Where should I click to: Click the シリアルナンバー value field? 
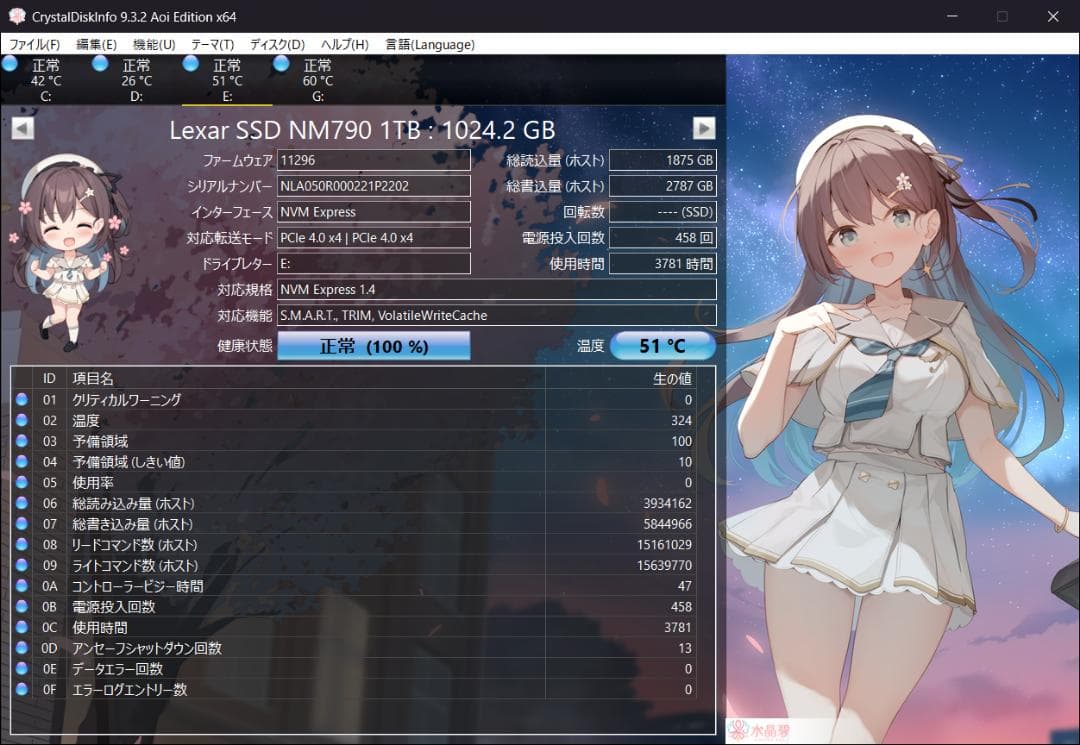(373, 186)
